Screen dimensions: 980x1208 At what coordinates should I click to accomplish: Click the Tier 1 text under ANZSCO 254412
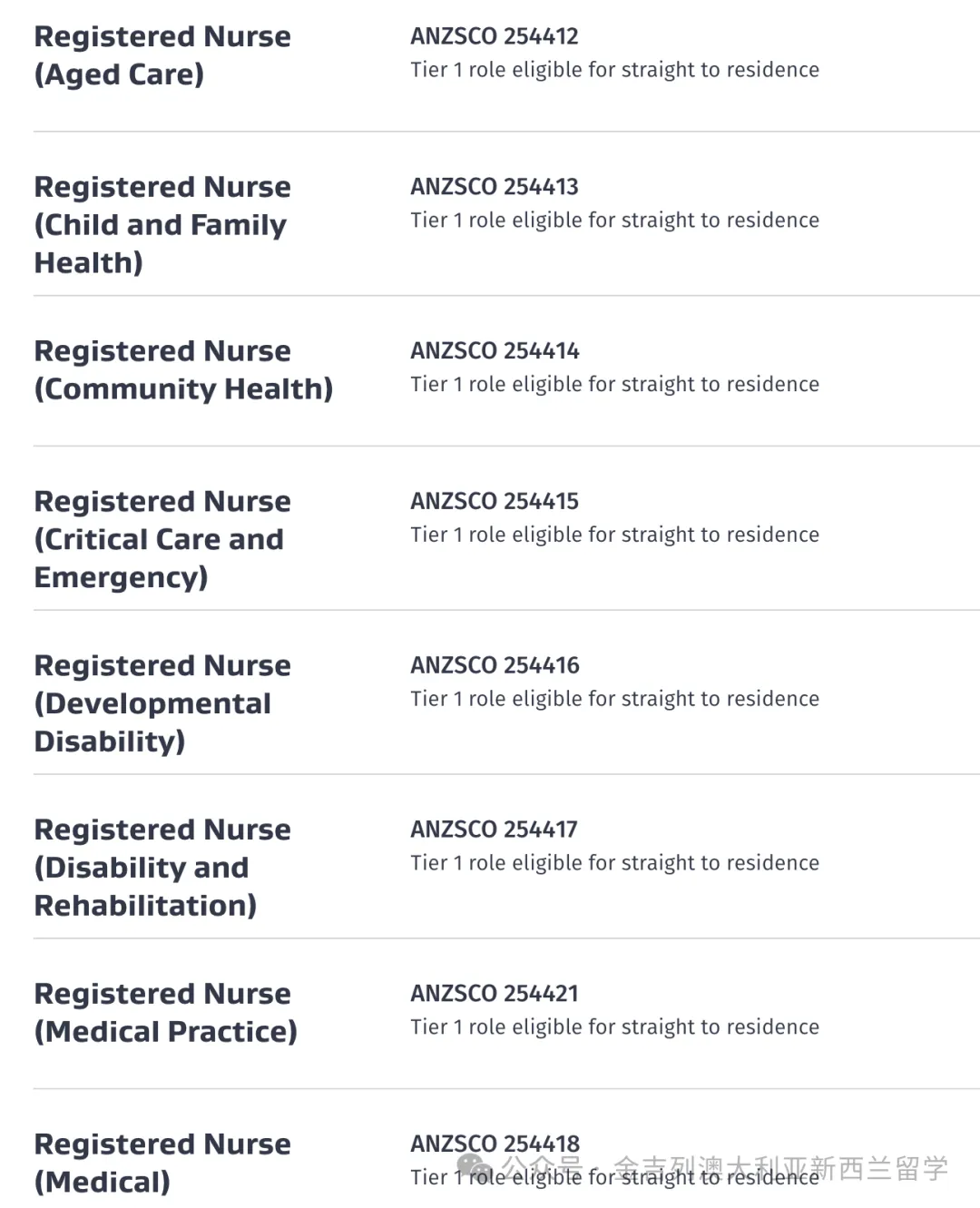614,71
